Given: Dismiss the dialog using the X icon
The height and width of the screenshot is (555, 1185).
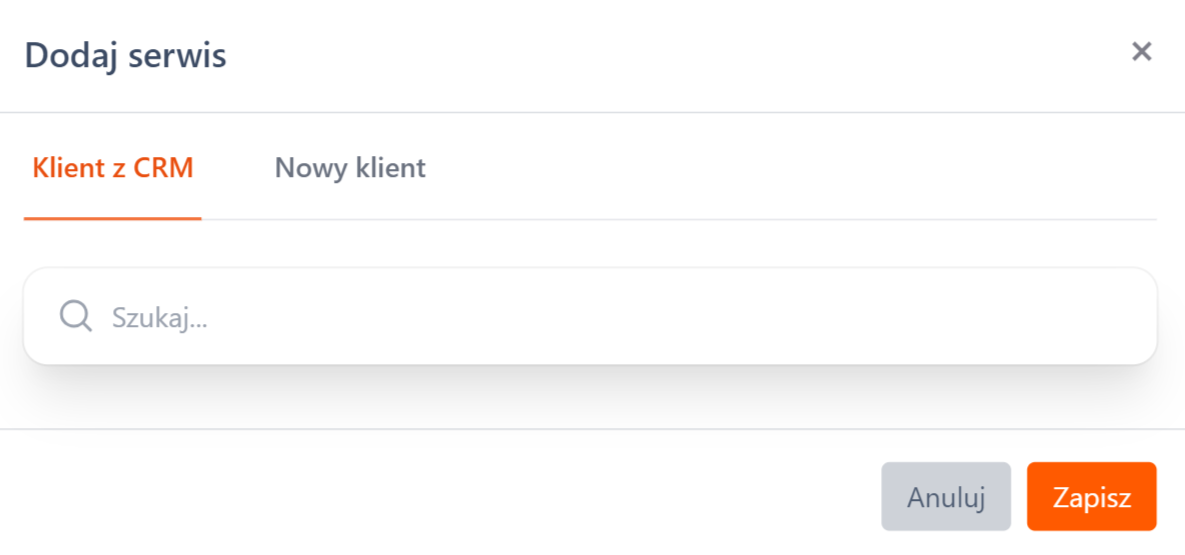Looking at the screenshot, I should coord(1141,52).
